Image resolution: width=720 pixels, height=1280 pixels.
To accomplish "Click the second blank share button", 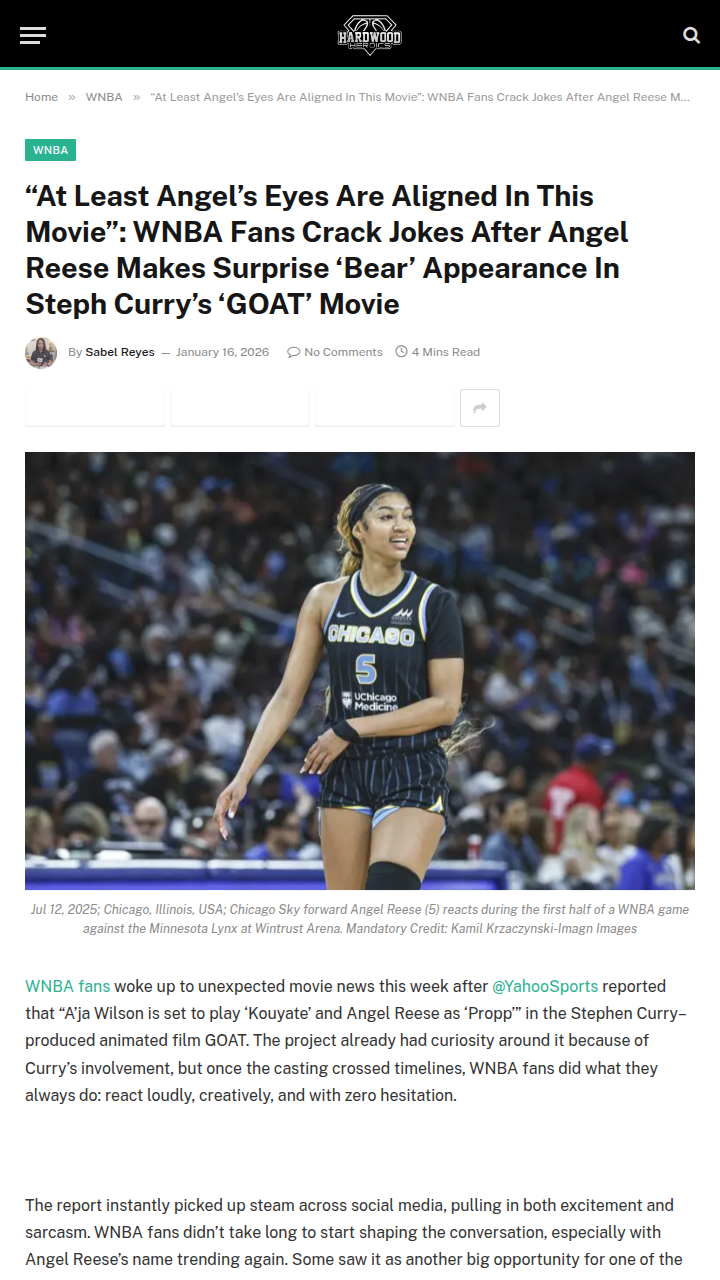I will click(240, 408).
